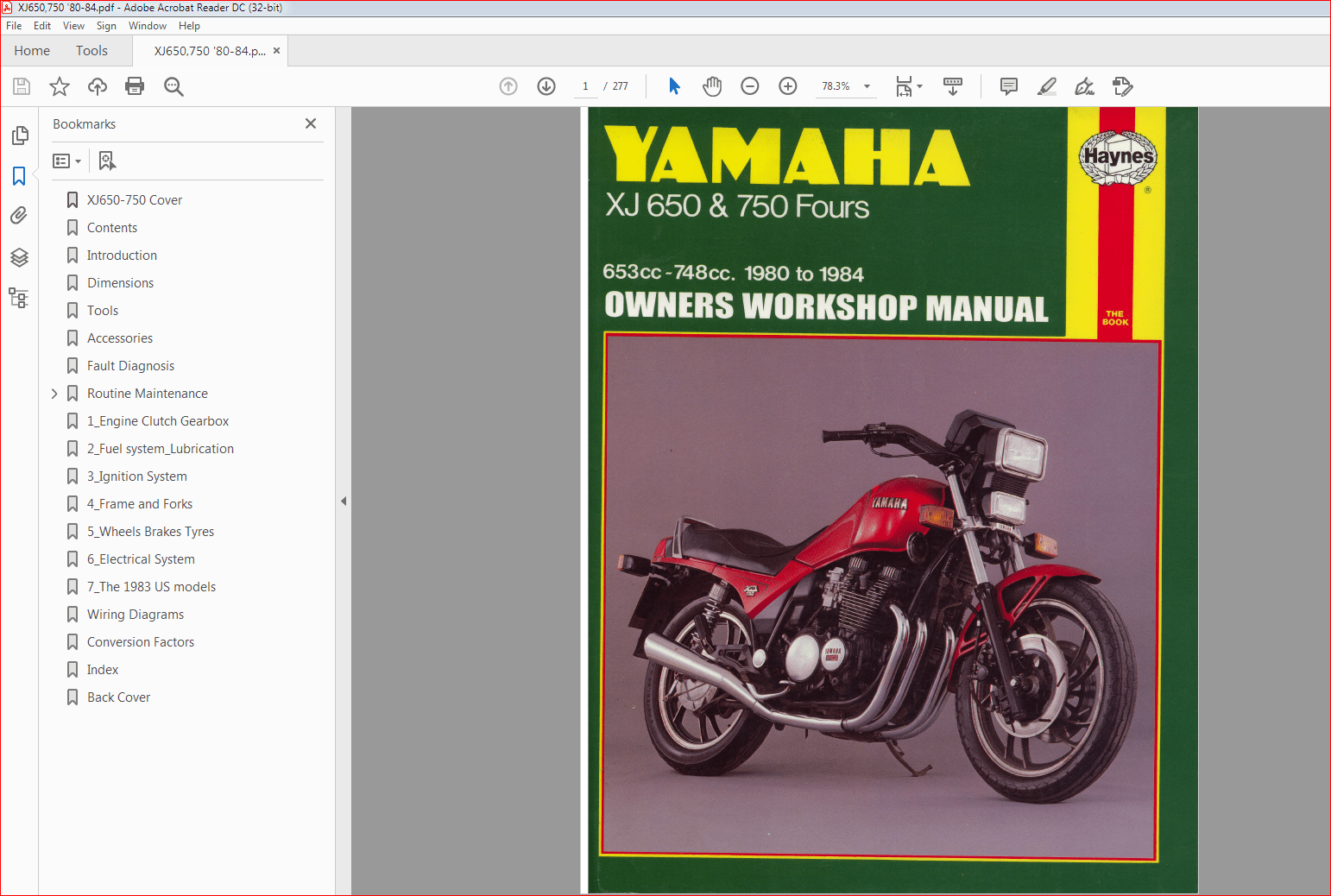Jump to 5_Wheels Brakes Tyres bookmark
This screenshot has height=896, width=1331.
(x=150, y=532)
